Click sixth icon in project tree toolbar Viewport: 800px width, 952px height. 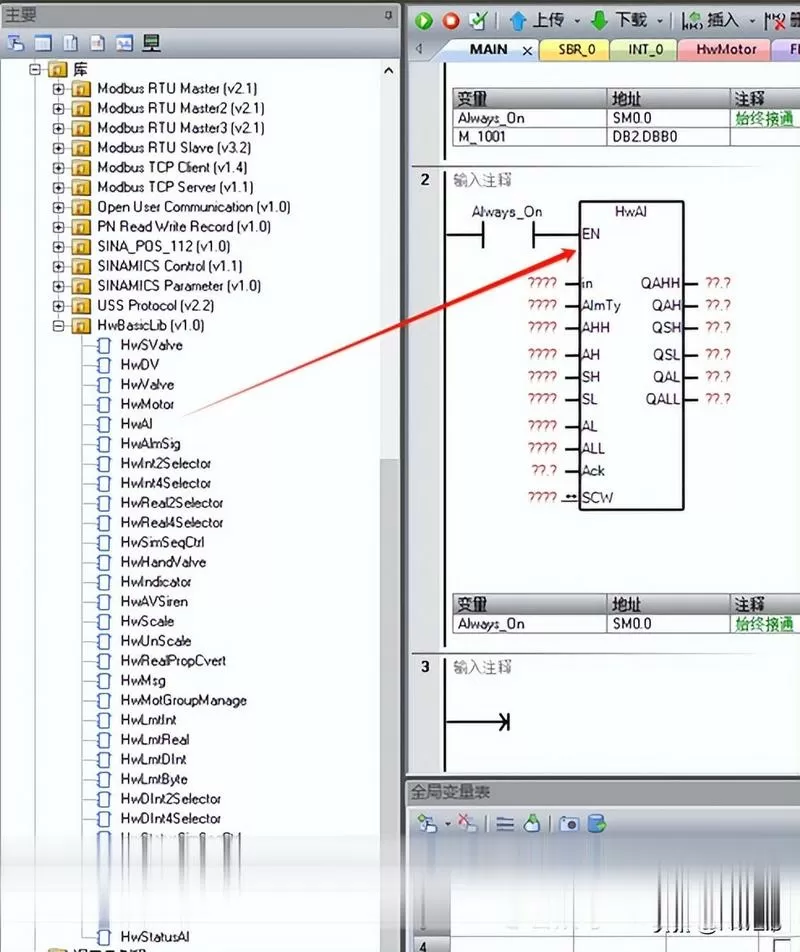pyautogui.click(x=151, y=43)
